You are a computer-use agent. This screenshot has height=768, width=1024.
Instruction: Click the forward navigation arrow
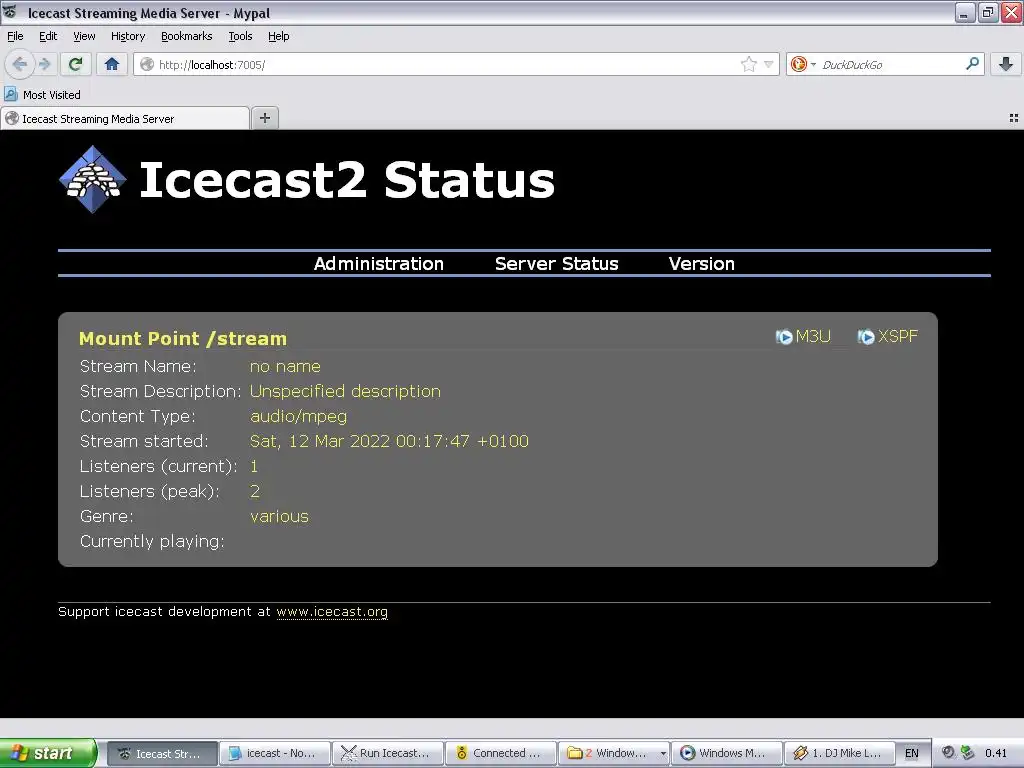coord(44,64)
